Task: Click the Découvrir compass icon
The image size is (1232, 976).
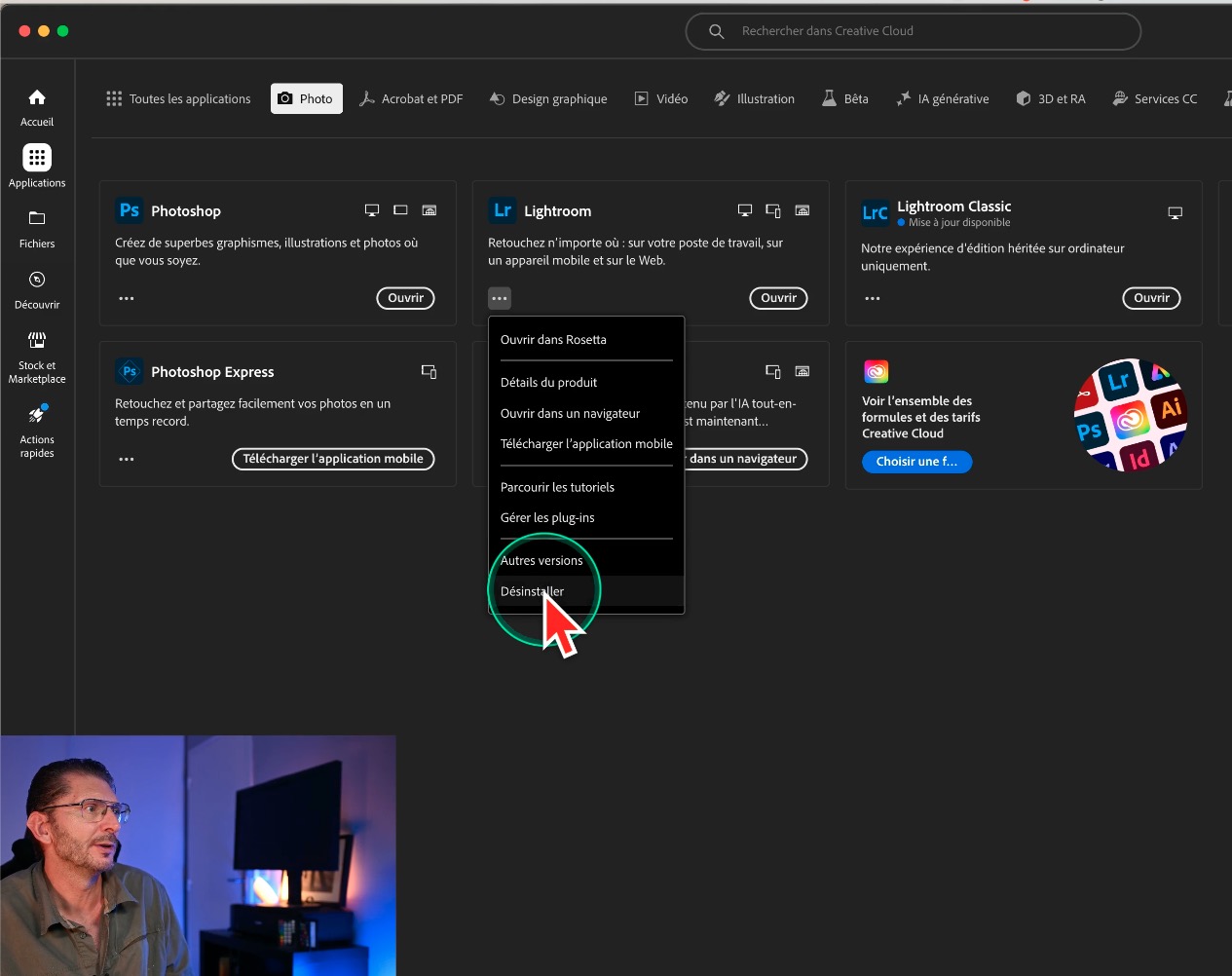Action: [37, 281]
